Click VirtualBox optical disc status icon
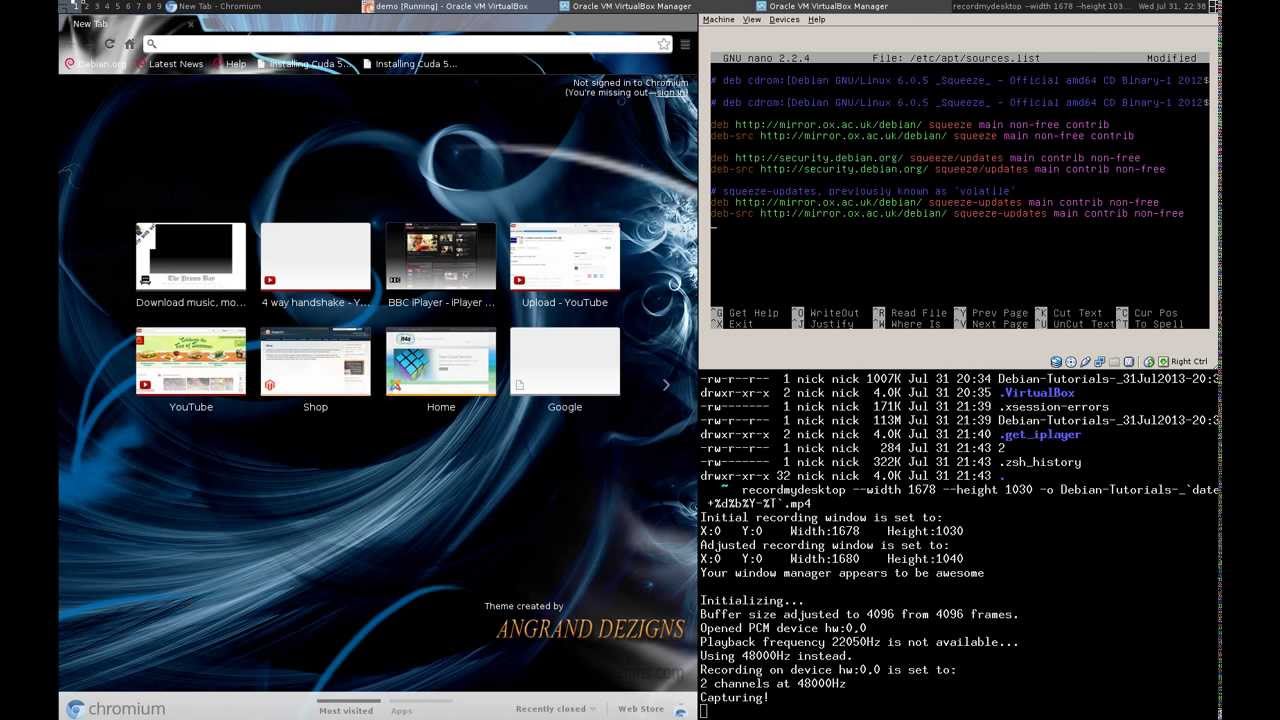This screenshot has width=1280, height=720. [1070, 362]
